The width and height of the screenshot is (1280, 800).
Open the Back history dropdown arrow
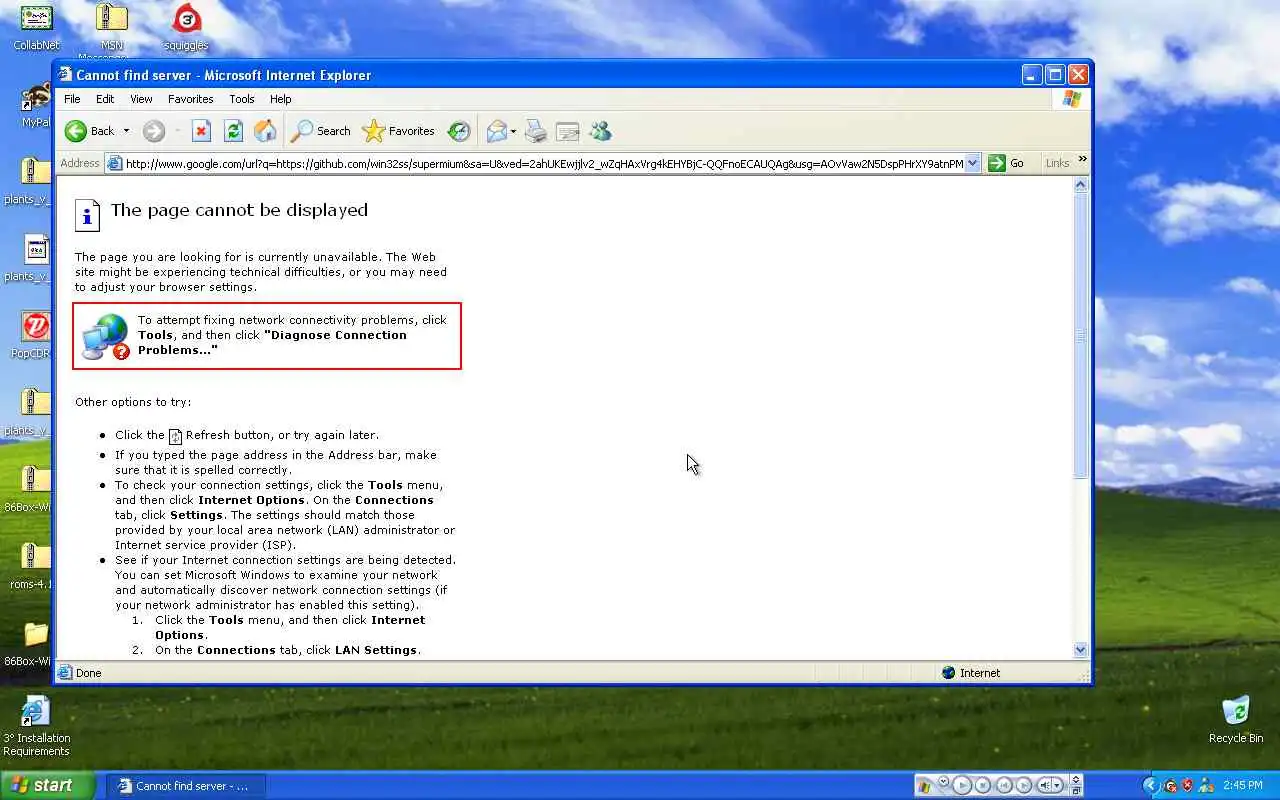126,131
